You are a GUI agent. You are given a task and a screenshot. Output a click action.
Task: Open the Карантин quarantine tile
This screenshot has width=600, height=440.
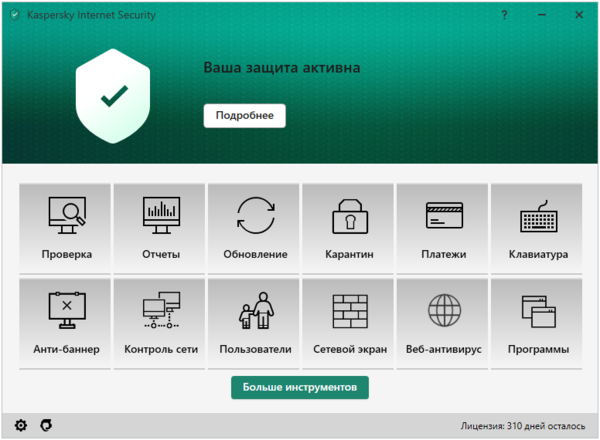pos(348,228)
